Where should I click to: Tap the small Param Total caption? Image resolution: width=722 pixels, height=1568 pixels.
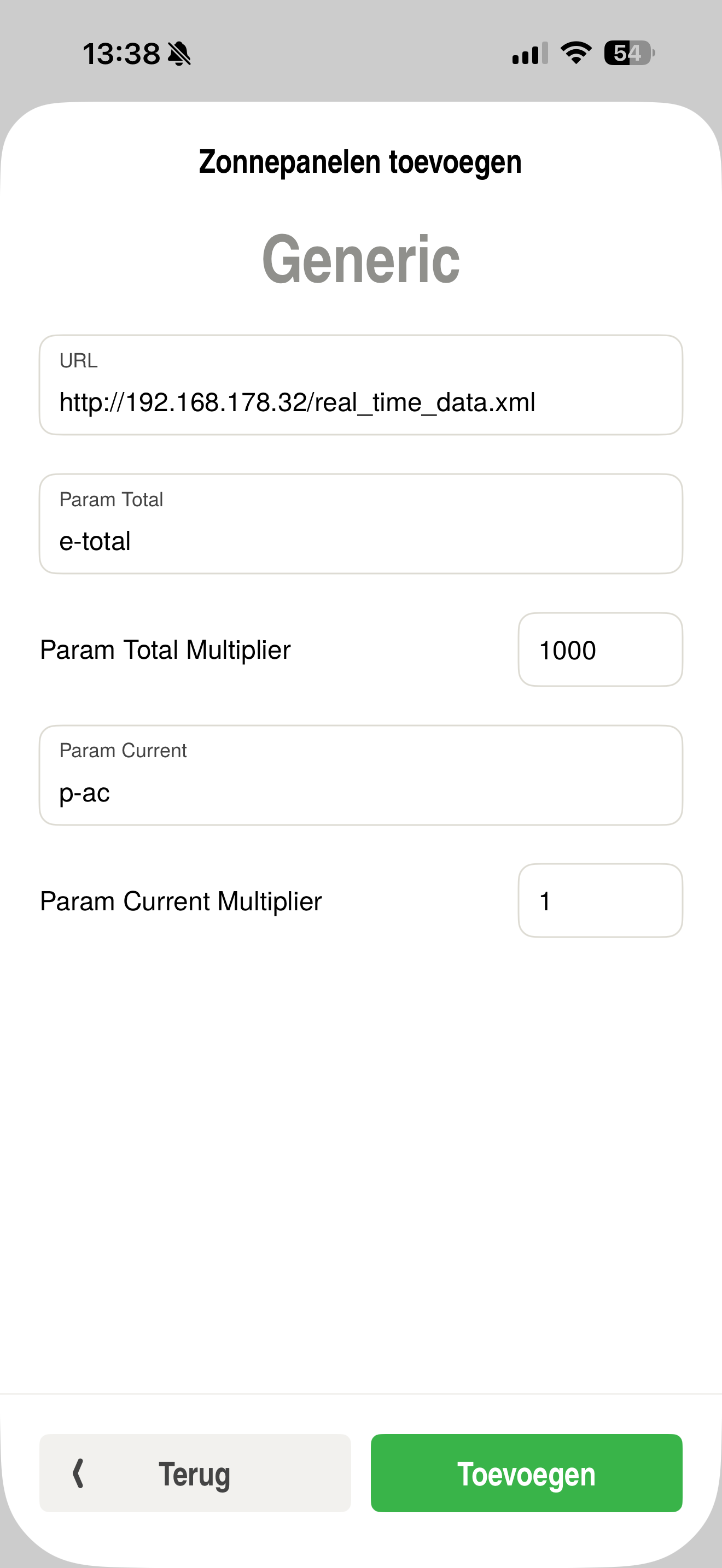(111, 500)
